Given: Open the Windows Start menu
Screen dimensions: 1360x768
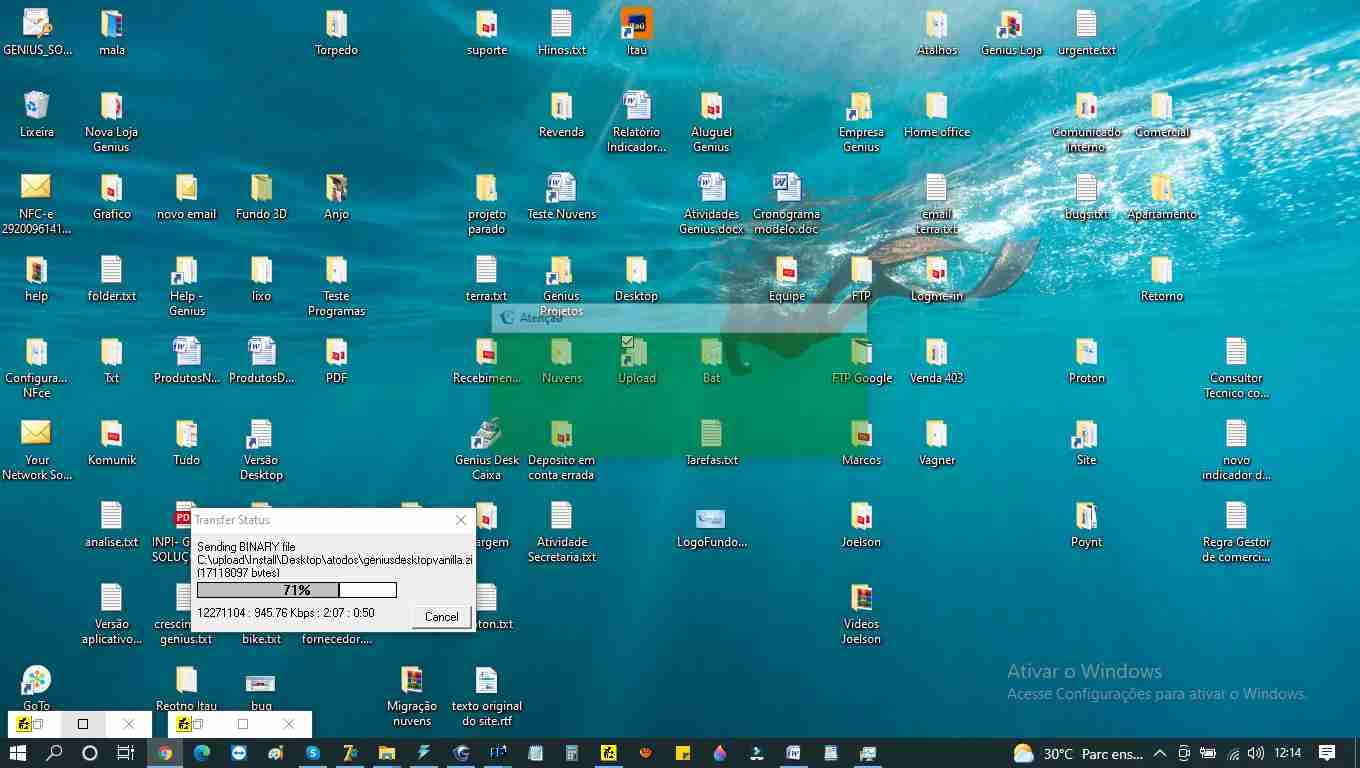Looking at the screenshot, I should click(x=18, y=753).
